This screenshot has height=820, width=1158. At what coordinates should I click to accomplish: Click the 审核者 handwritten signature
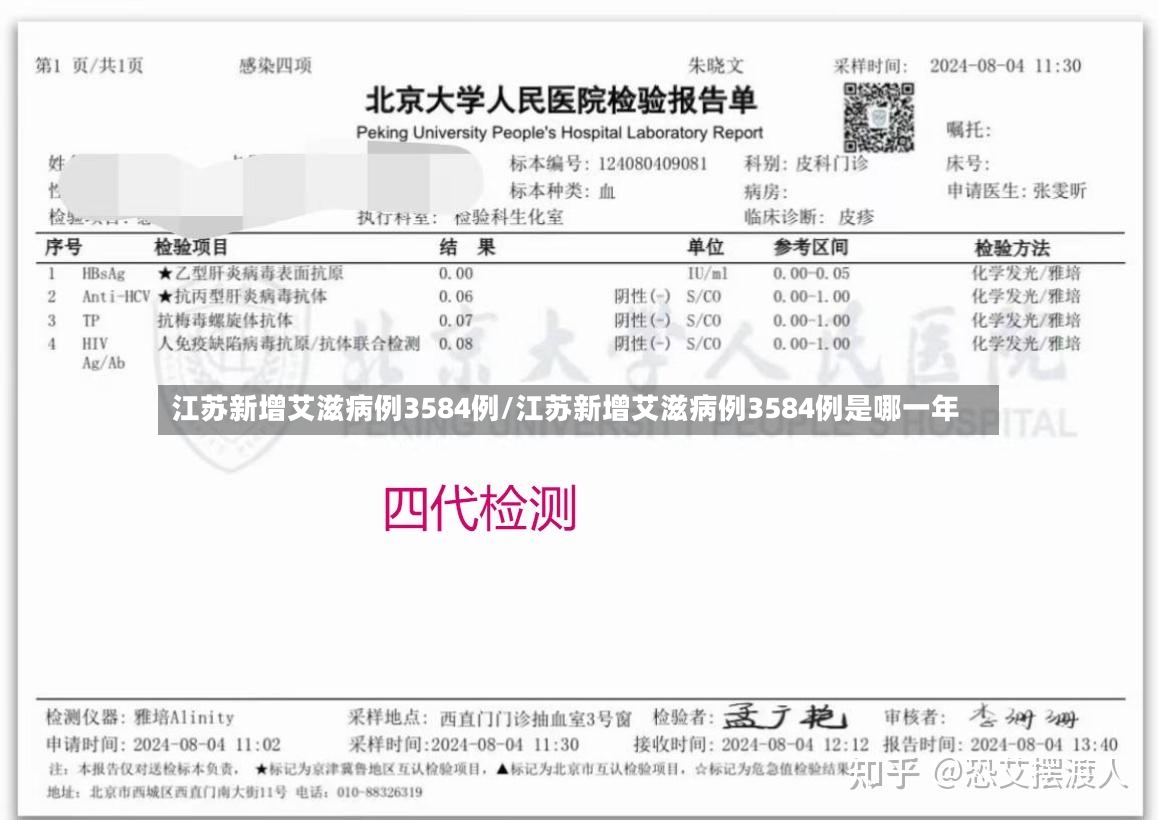[1024, 717]
